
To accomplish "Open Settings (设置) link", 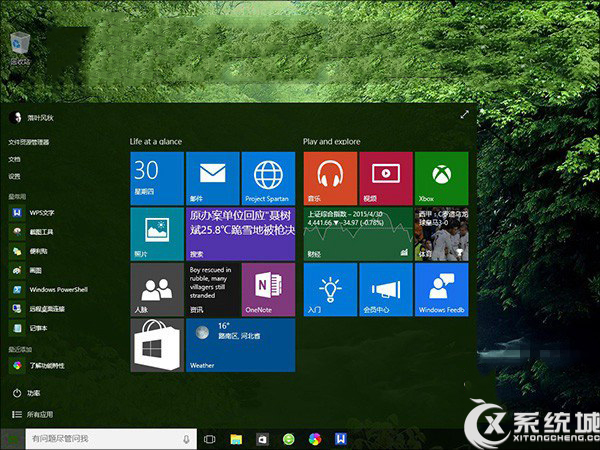I will (x=15, y=176).
